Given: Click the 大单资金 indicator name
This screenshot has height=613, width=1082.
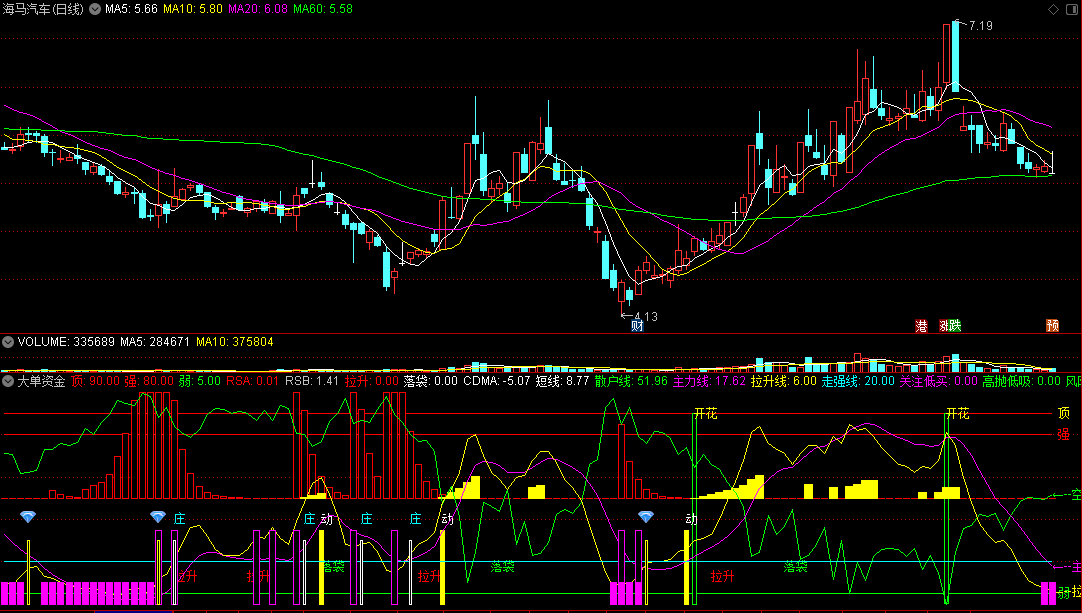Looking at the screenshot, I should tap(41, 381).
